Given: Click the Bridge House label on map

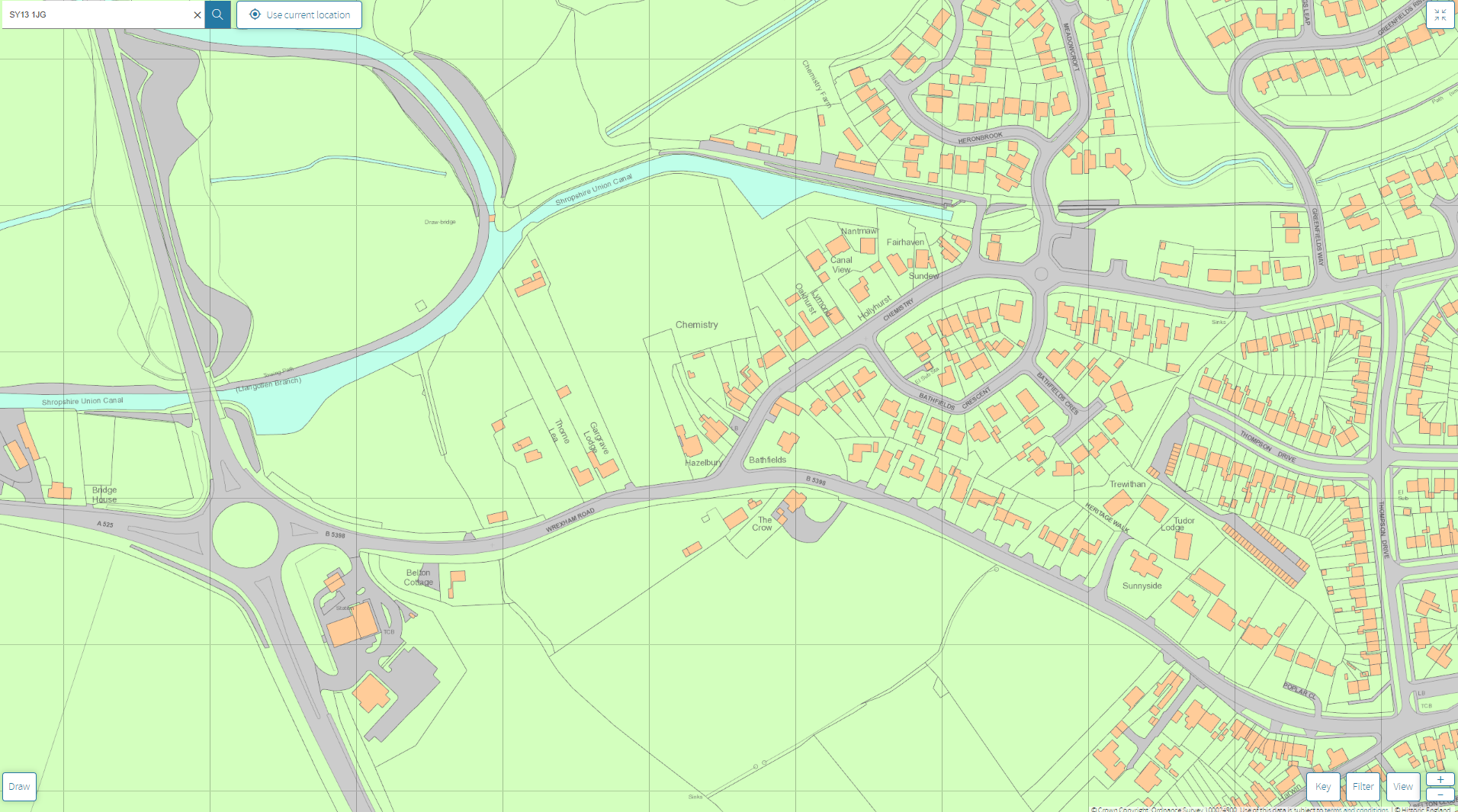Looking at the screenshot, I should (x=104, y=495).
